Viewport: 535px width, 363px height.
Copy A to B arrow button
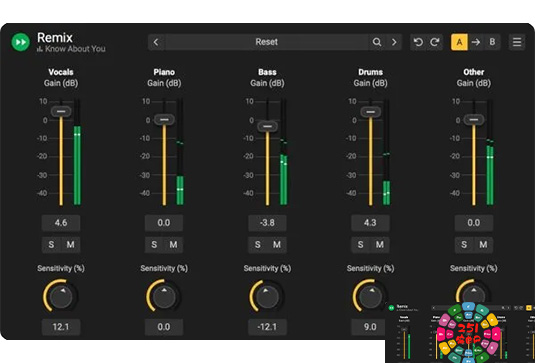pyautogui.click(x=476, y=42)
